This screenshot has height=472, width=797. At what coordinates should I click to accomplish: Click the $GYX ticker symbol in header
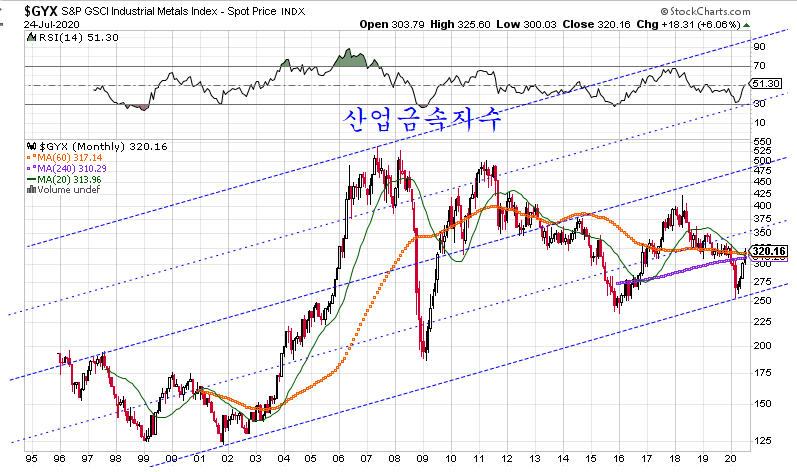point(41,11)
